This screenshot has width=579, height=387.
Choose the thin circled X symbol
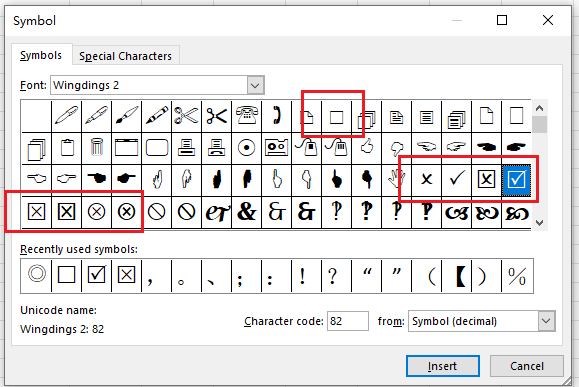(96, 212)
